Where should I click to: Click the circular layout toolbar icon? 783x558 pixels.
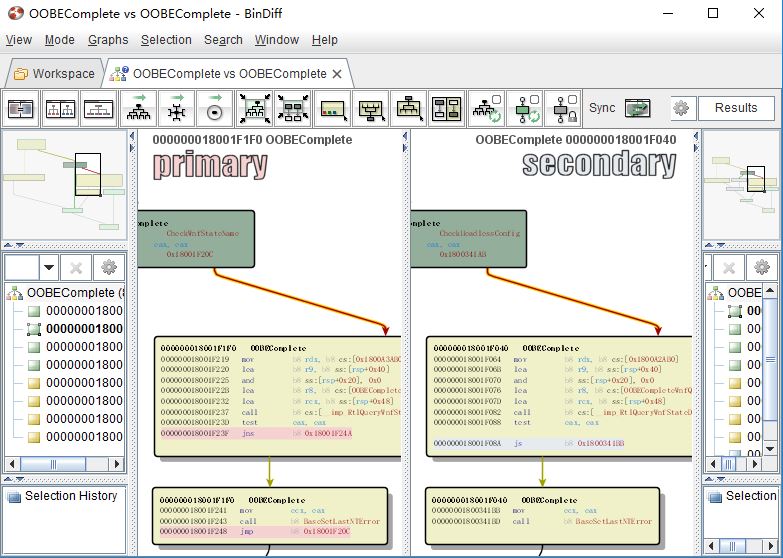coord(215,108)
